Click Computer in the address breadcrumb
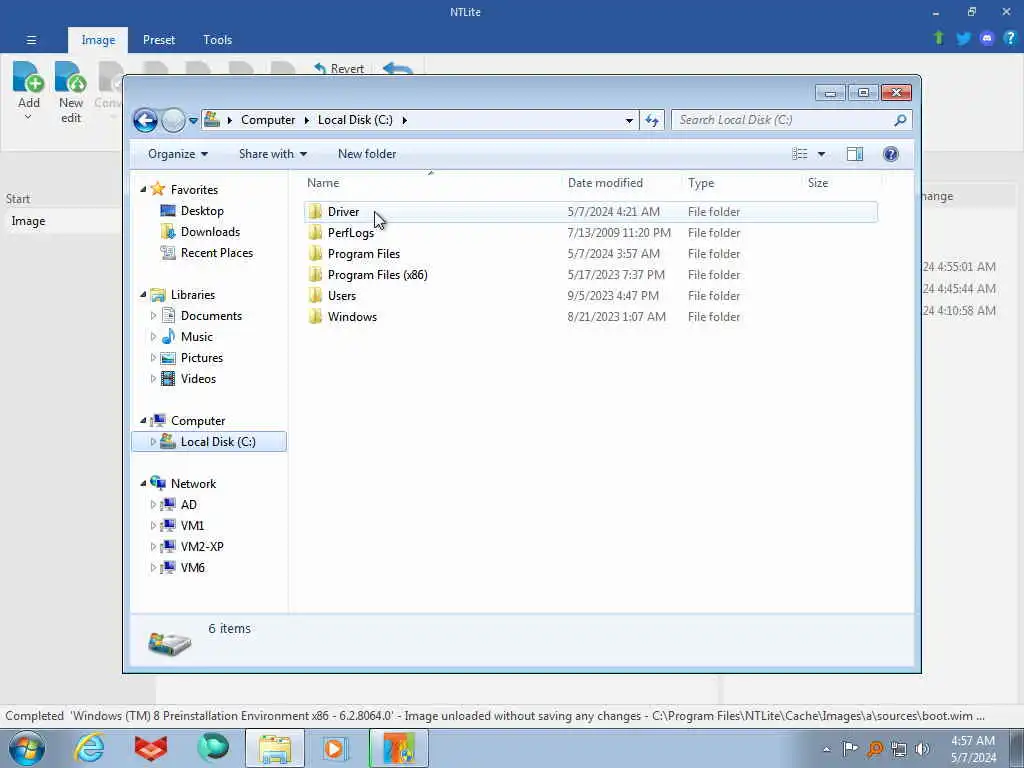Screen dimensions: 1024x768 pyautogui.click(x=268, y=120)
